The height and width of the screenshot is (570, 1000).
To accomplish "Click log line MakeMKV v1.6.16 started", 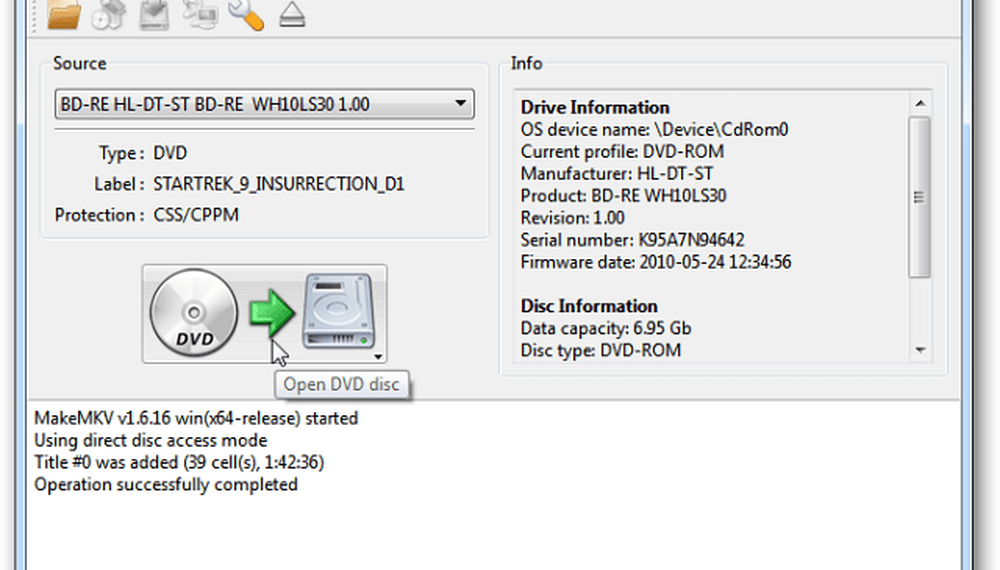I will tap(196, 418).
